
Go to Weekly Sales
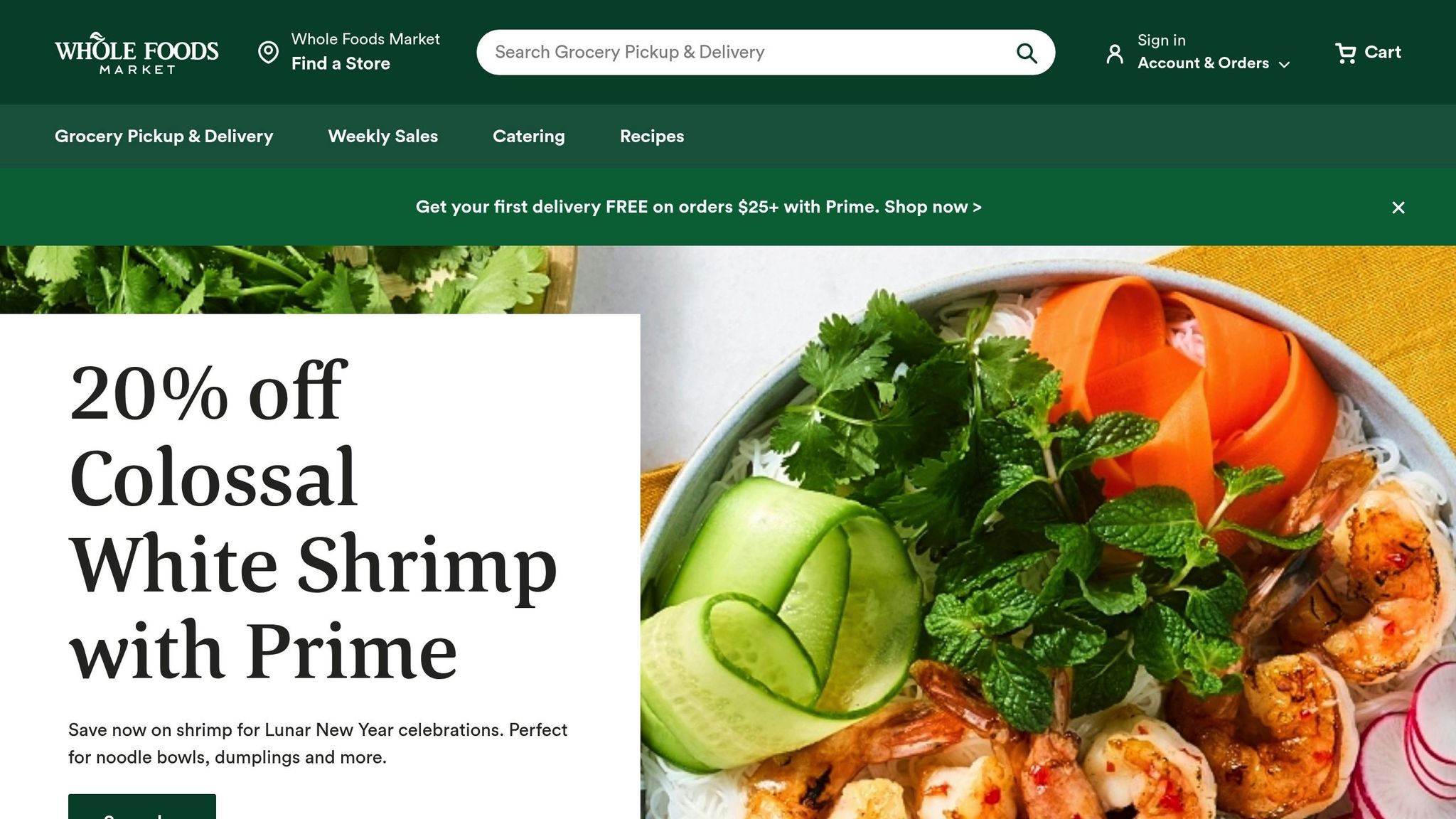[x=382, y=136]
